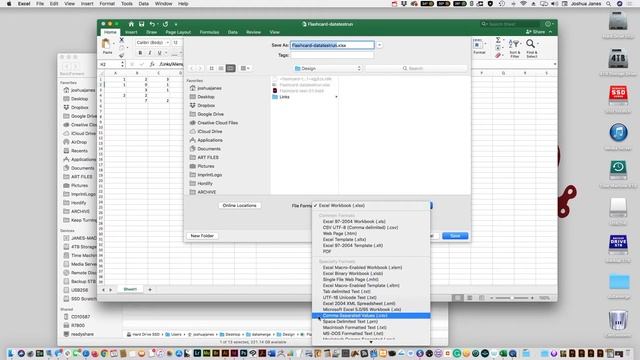Switch to the Insert ribbon tab

[131, 32]
